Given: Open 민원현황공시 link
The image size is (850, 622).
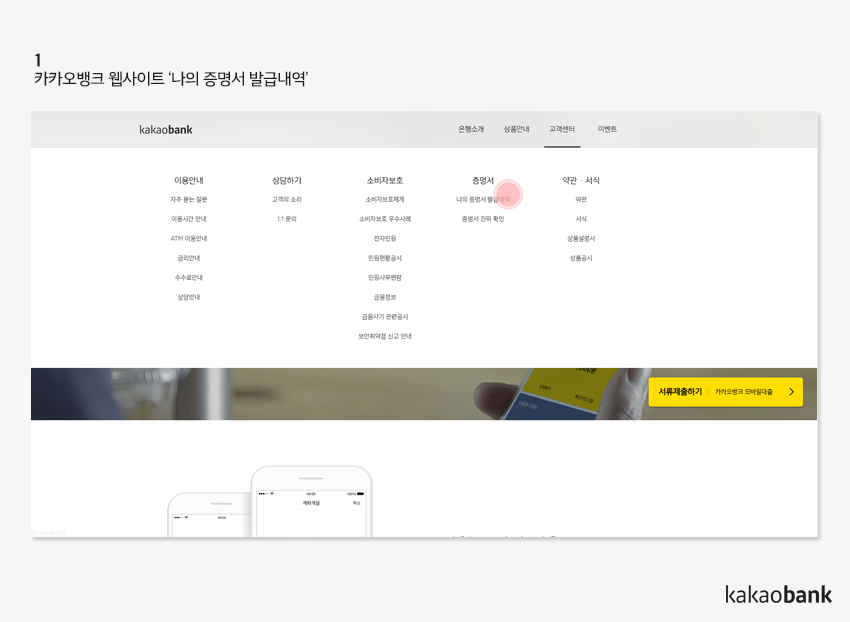Looking at the screenshot, I should (385, 258).
